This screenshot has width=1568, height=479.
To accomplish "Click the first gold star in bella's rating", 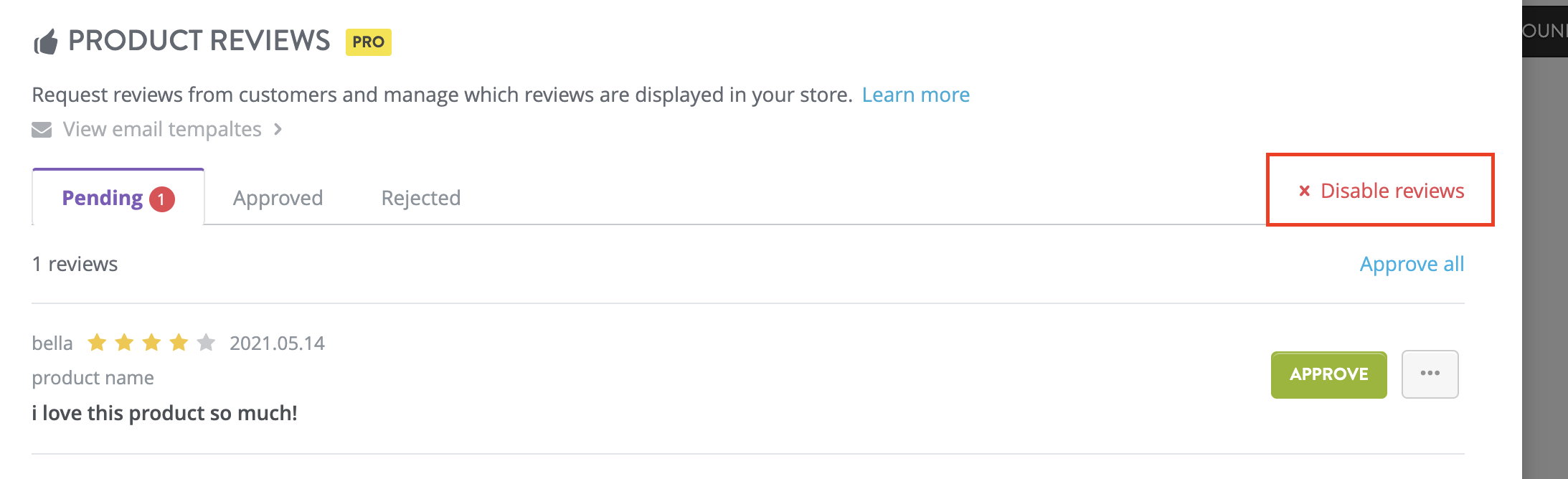I will click(x=97, y=343).
